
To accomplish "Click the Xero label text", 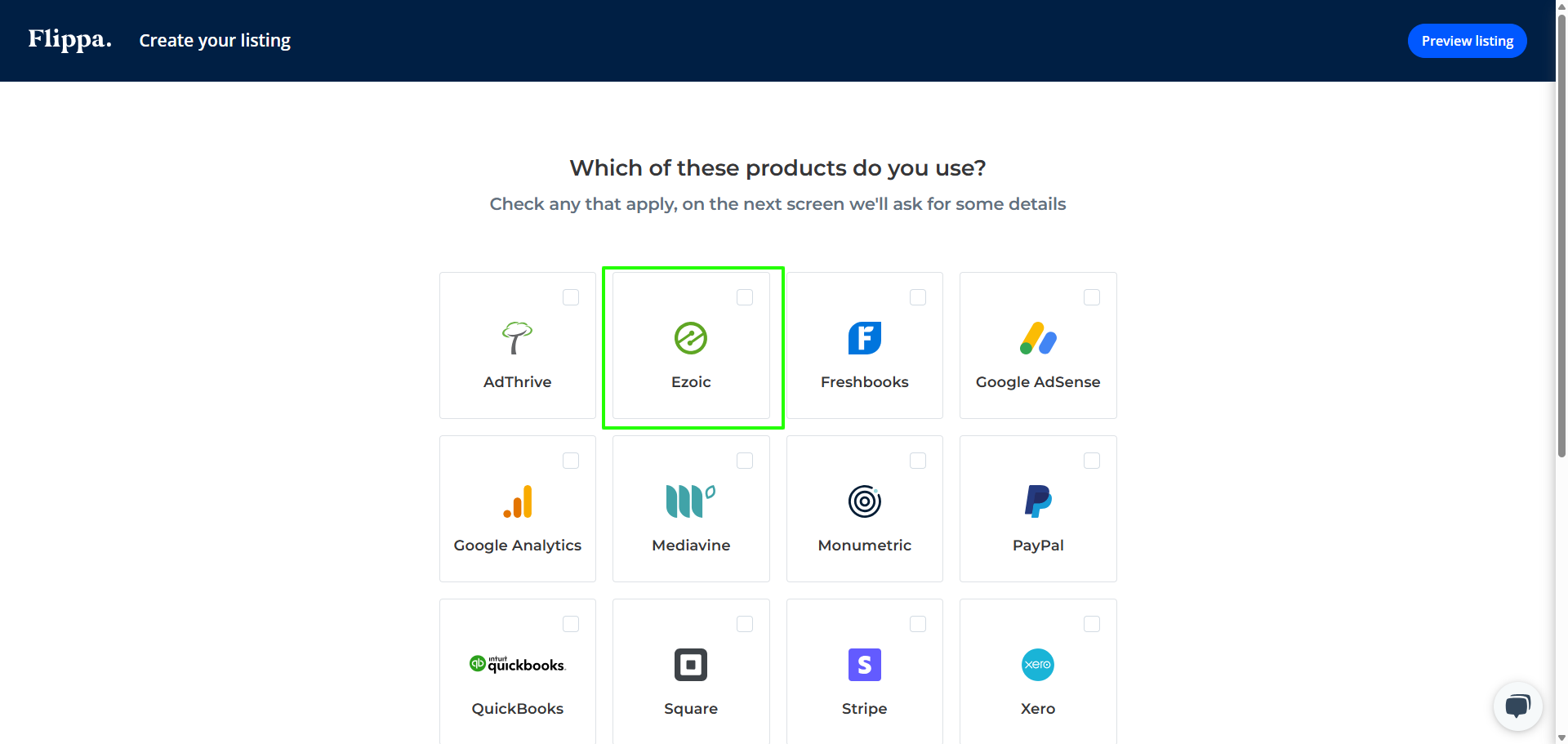I will 1038,709.
